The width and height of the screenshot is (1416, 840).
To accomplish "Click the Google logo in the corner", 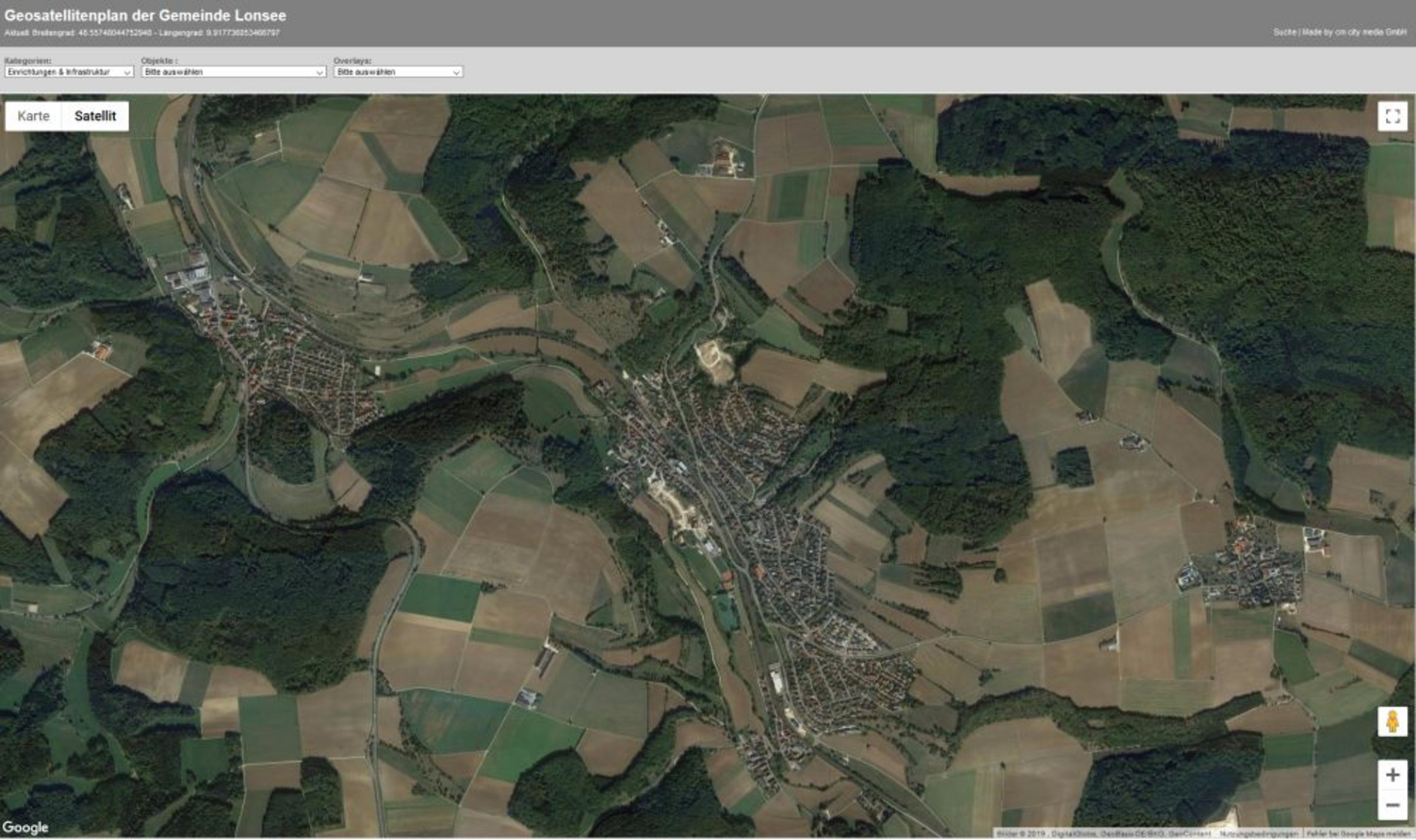I will pos(25,828).
